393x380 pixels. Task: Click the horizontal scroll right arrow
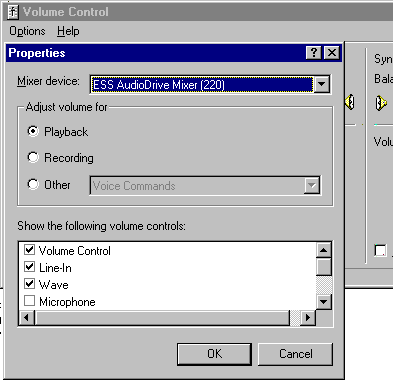click(308, 318)
